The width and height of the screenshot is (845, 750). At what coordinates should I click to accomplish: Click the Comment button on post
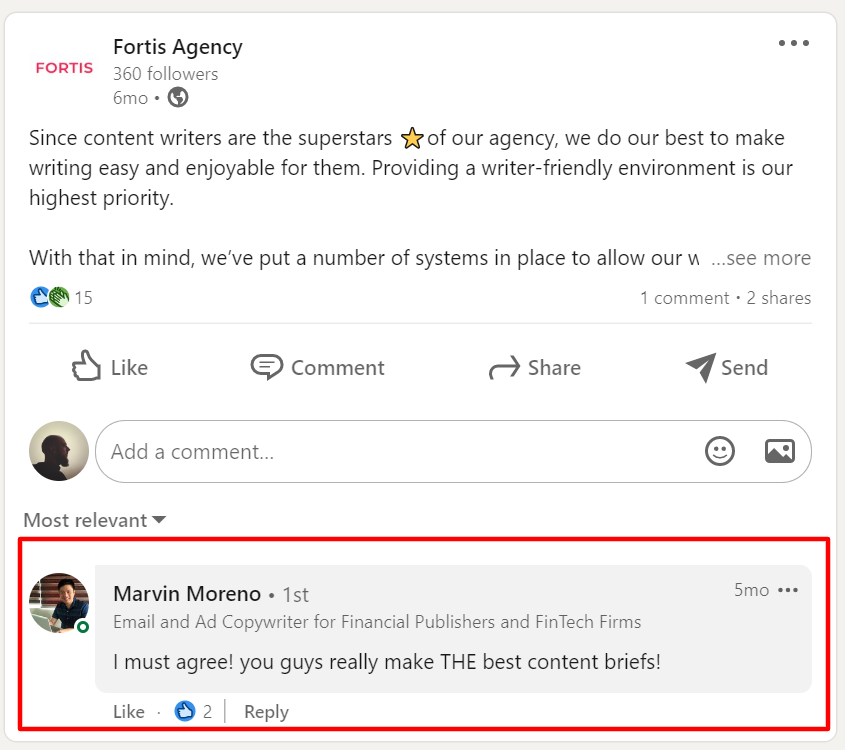[x=317, y=367]
